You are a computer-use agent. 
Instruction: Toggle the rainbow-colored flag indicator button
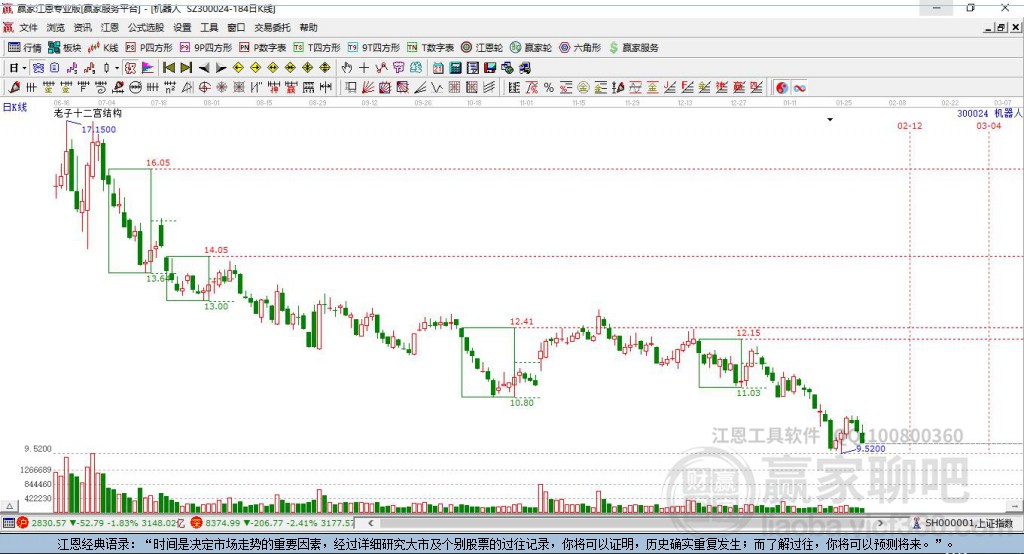tap(148, 68)
